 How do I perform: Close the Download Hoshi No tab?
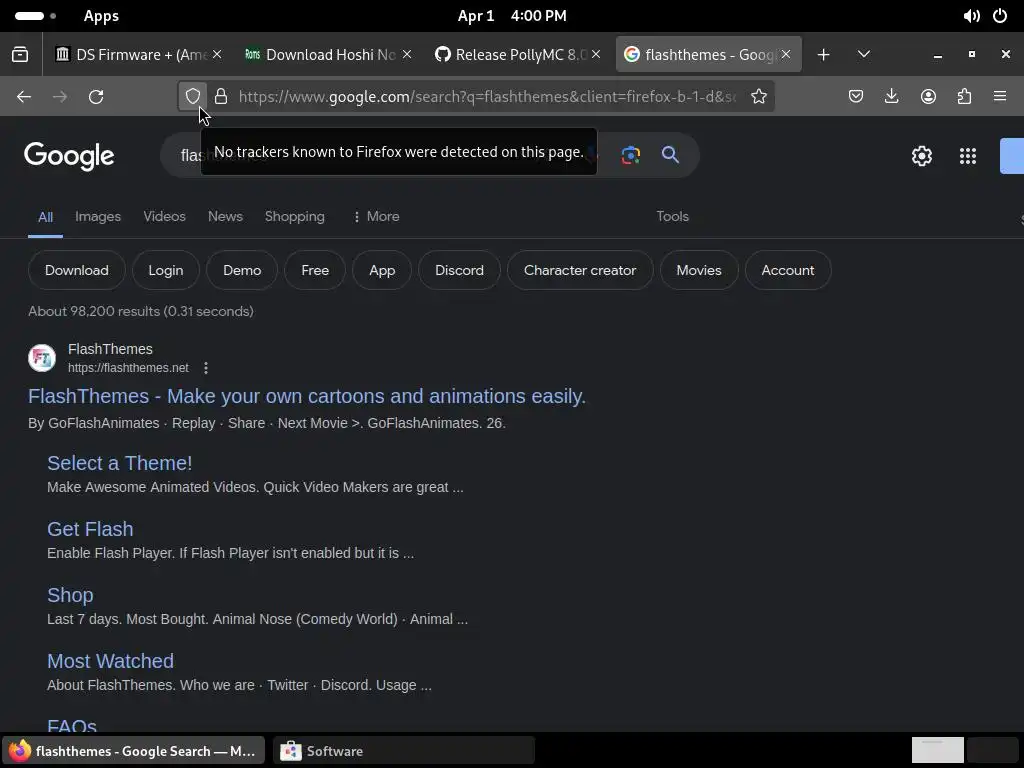406,55
